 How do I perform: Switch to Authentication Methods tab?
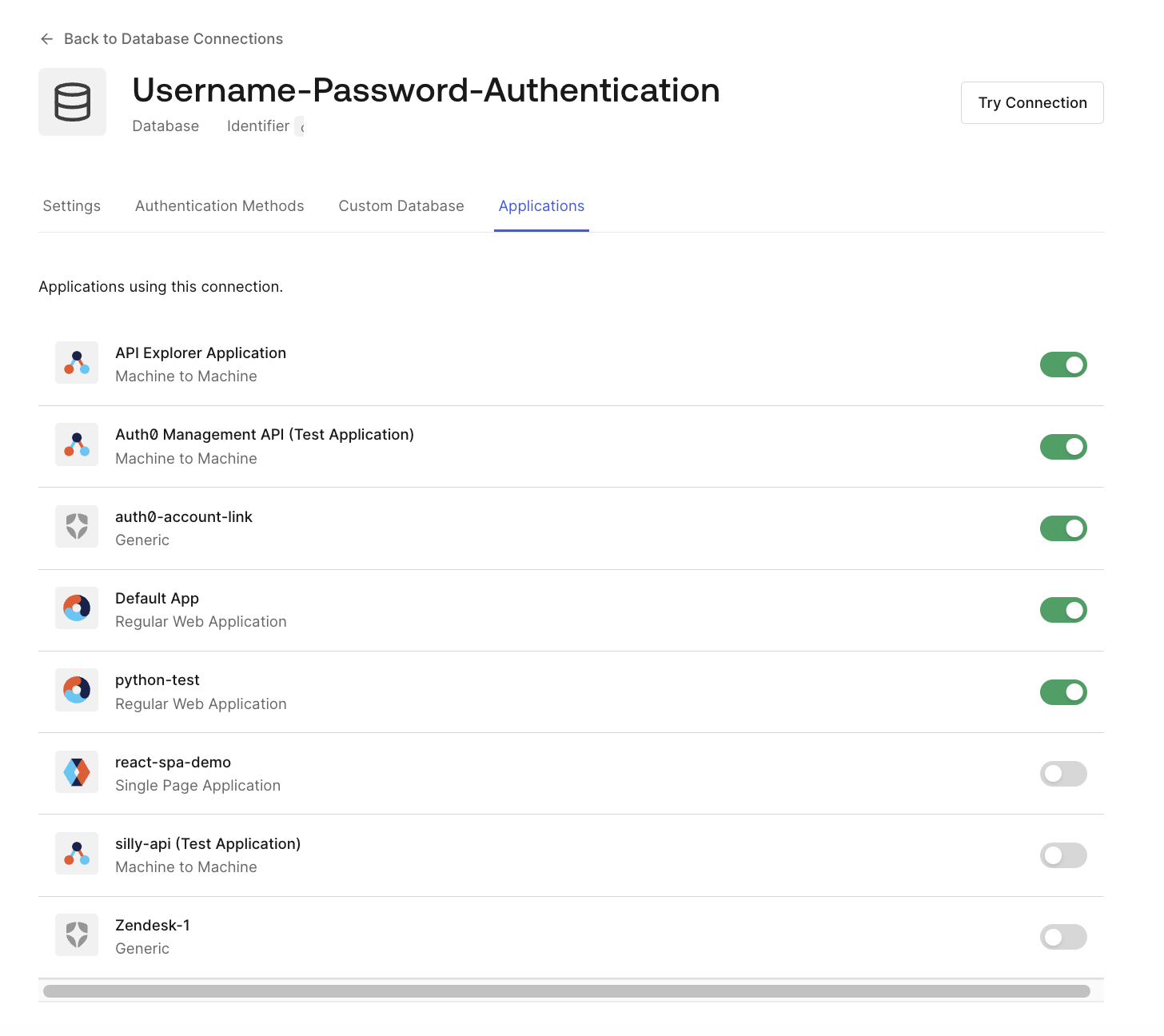click(x=220, y=206)
